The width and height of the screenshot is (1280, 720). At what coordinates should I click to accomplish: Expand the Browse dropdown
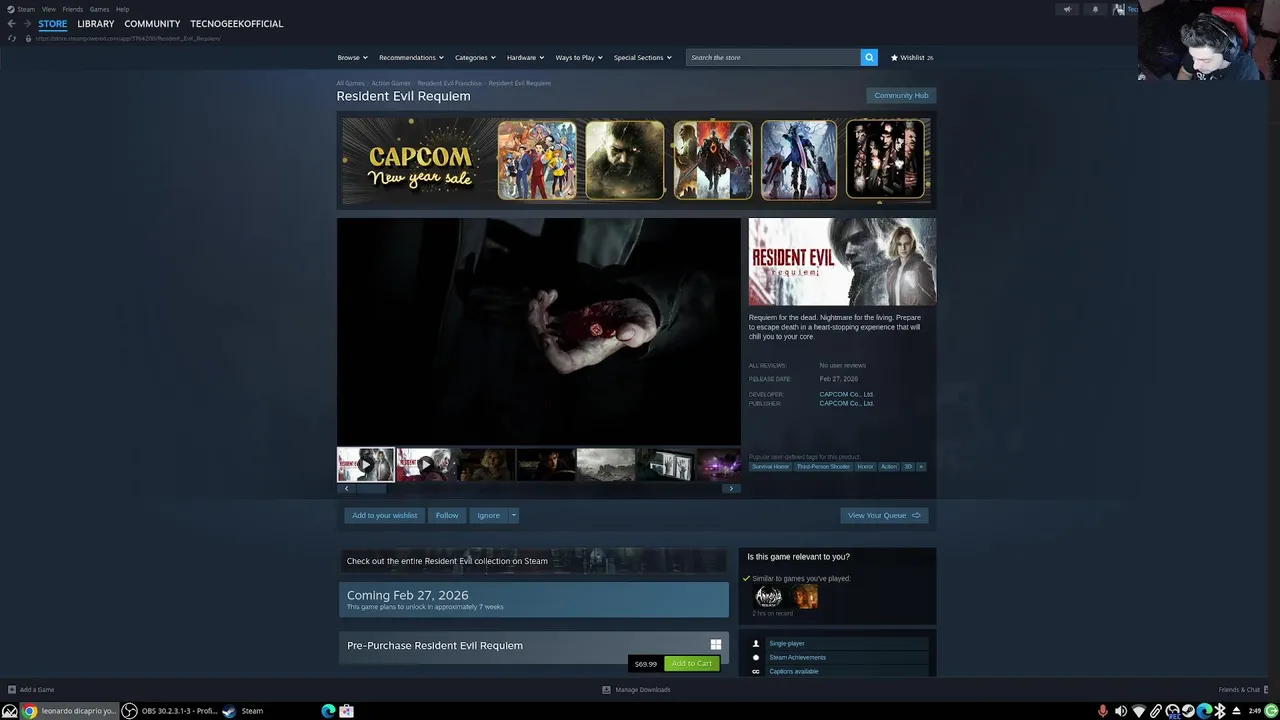[x=352, y=57]
